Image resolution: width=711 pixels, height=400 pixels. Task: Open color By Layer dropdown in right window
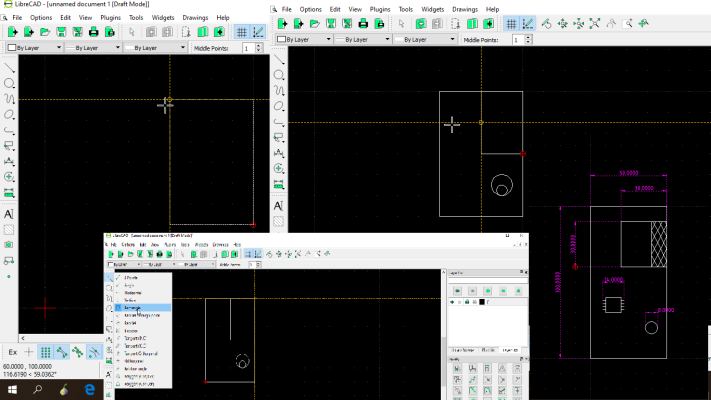coord(304,39)
